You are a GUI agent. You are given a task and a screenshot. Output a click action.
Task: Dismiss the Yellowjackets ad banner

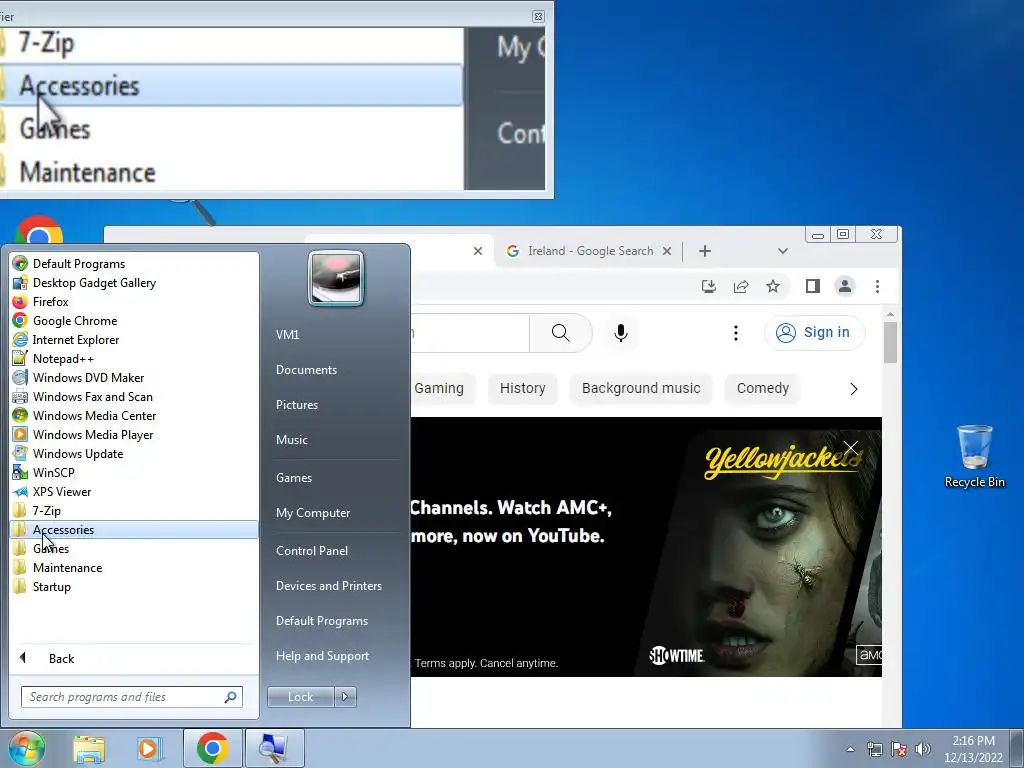click(851, 448)
